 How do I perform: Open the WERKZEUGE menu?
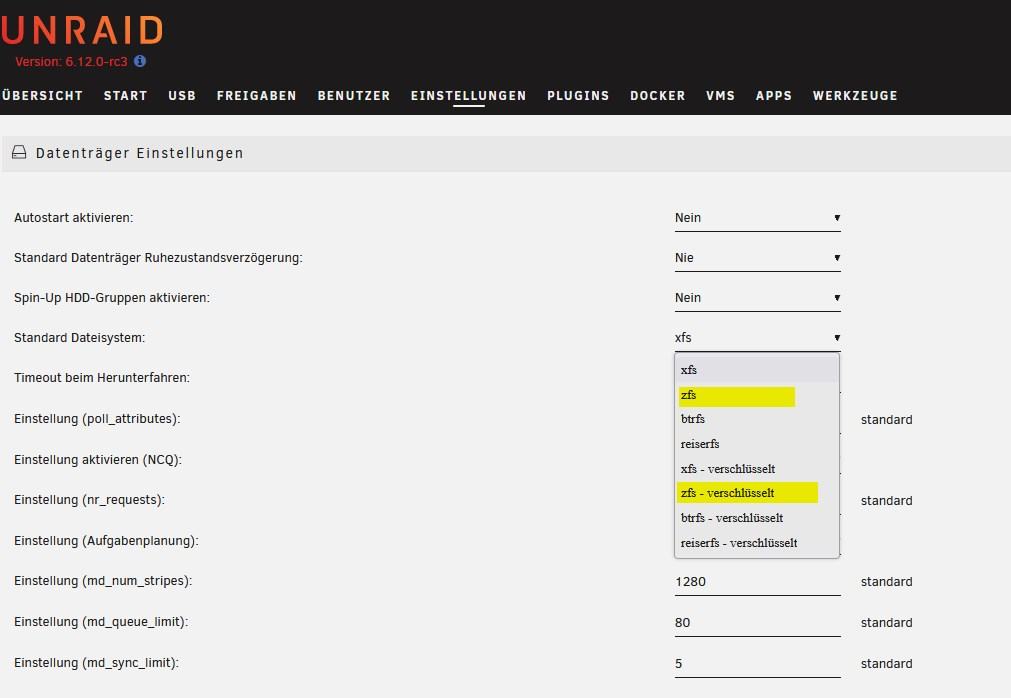[855, 95]
